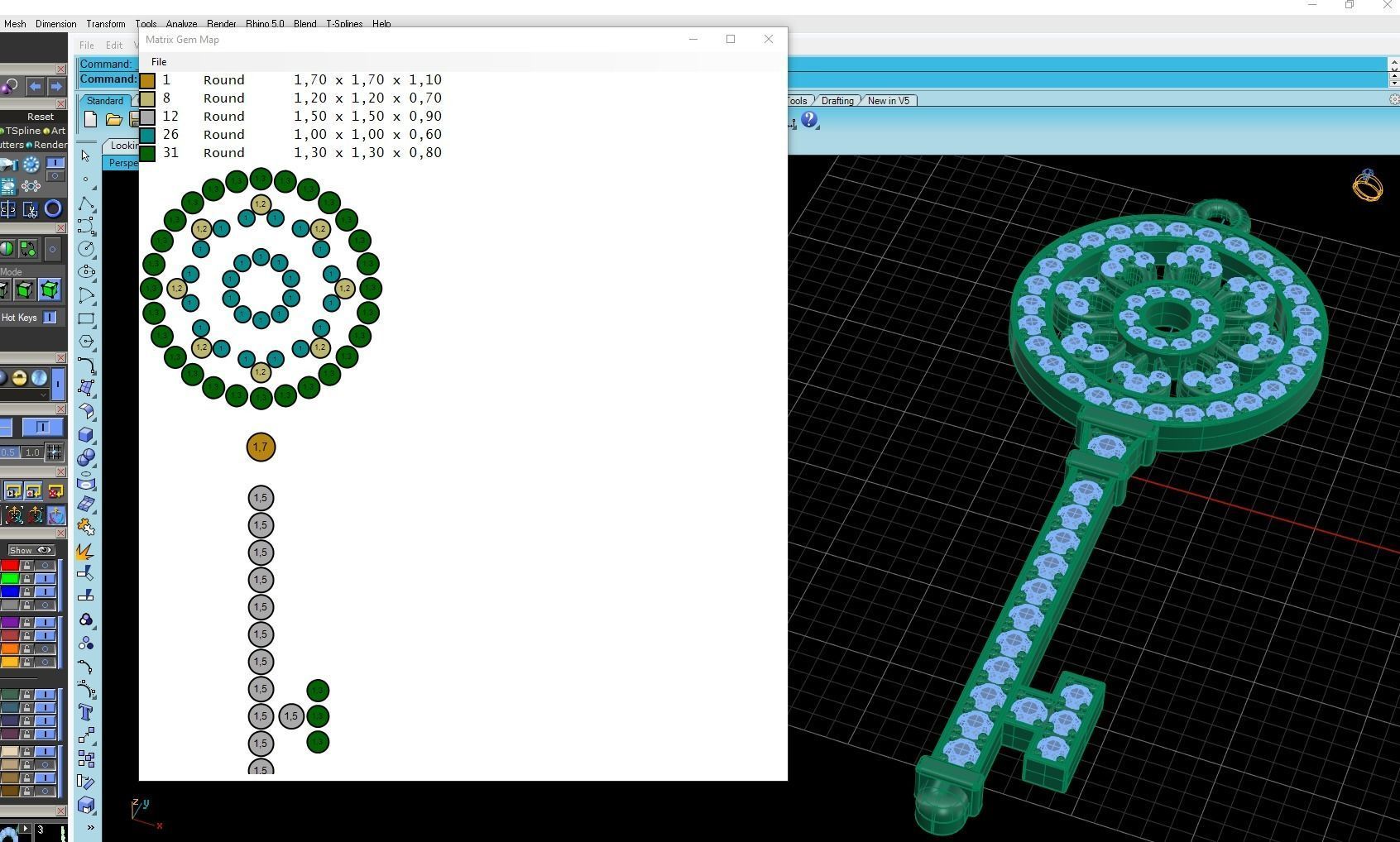Screen dimensions: 1400x842
Task: Select the TSpline radio option
Action: click(20, 131)
